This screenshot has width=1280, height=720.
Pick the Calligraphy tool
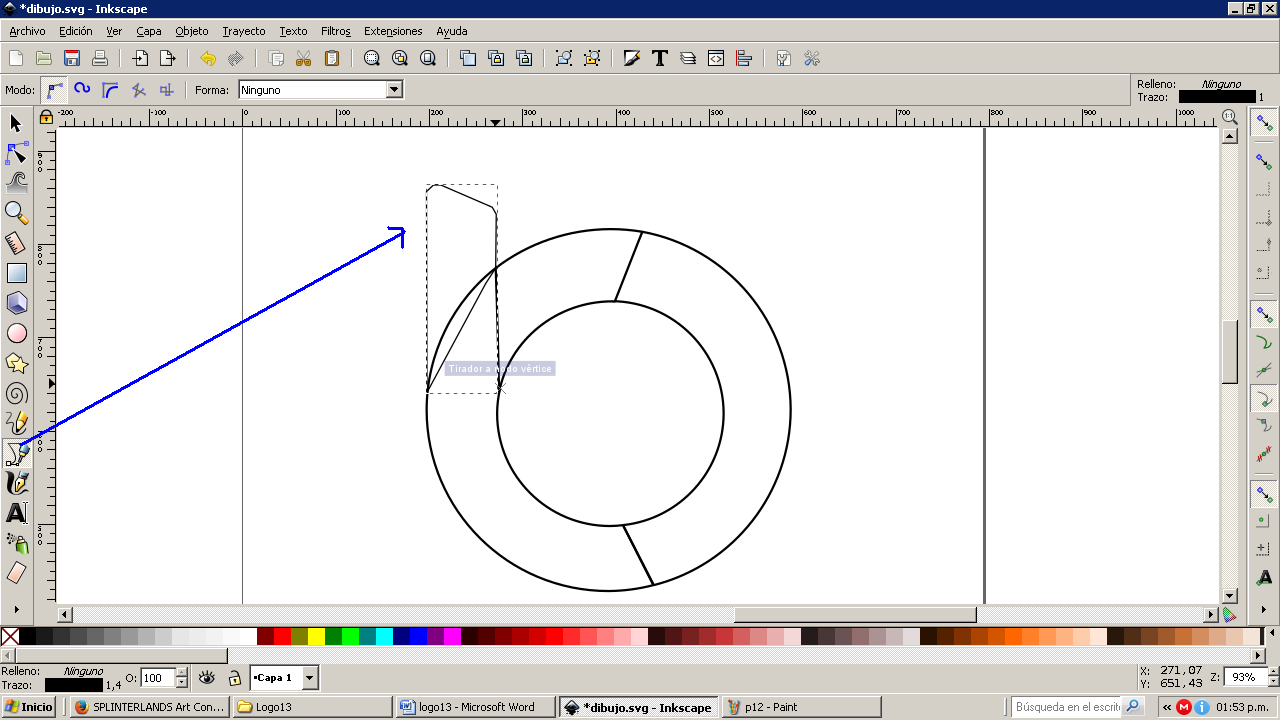[x=16, y=483]
